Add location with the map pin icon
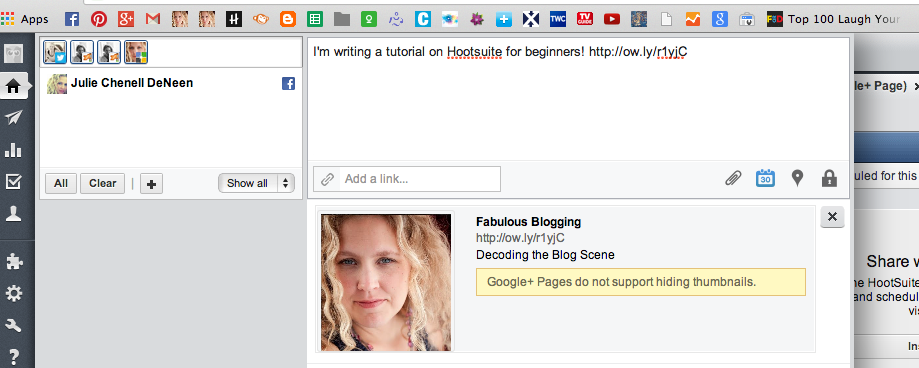The height and width of the screenshot is (368, 919). [797, 178]
